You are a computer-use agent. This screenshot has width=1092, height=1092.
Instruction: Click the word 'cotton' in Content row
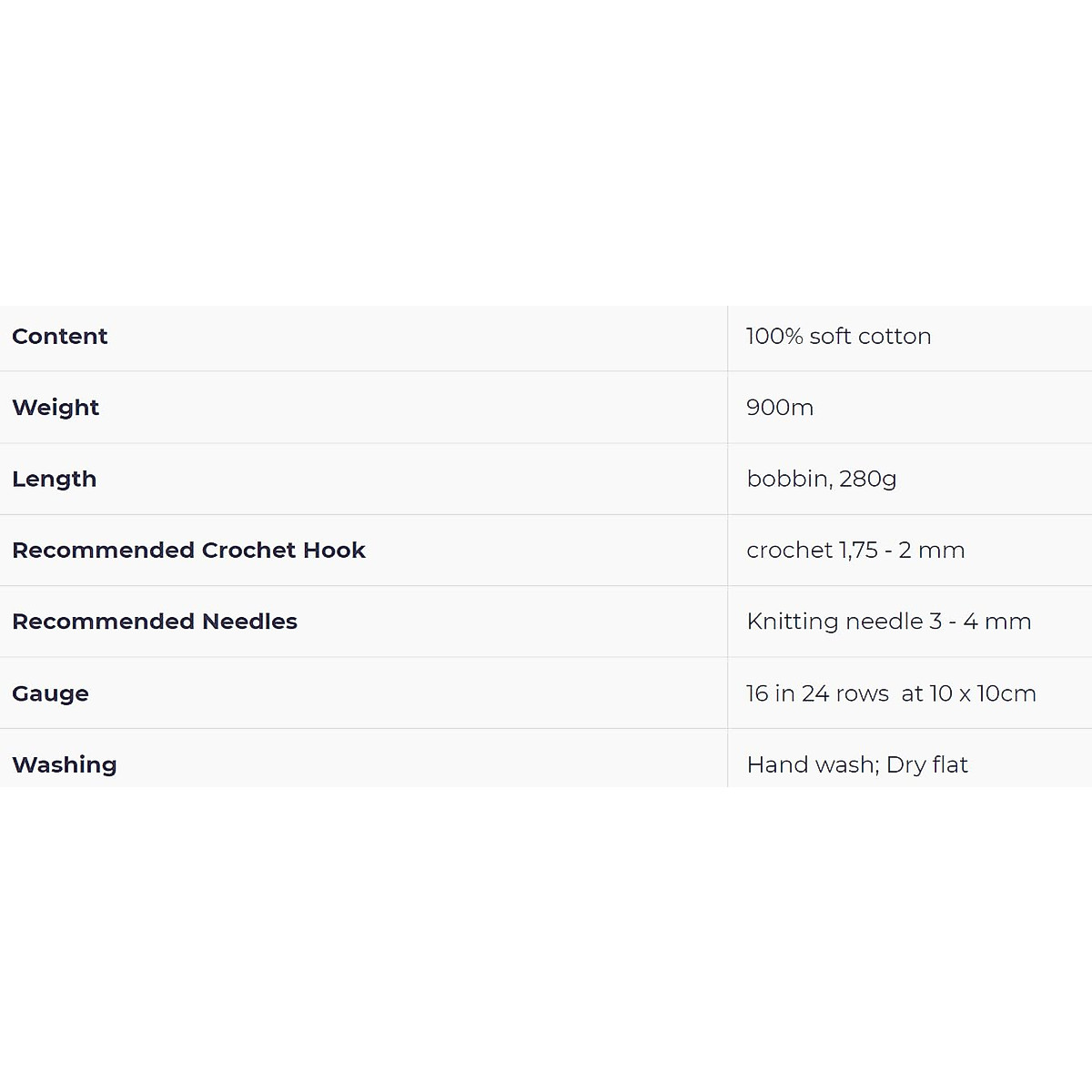(895, 337)
